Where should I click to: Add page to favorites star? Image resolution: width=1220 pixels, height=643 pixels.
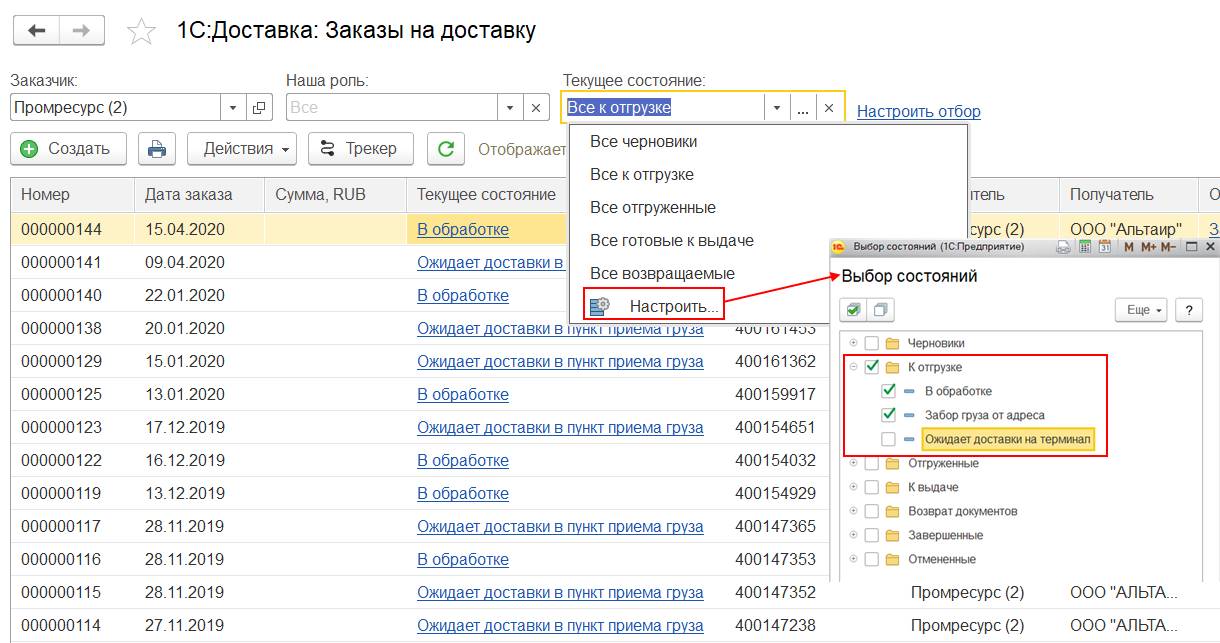pyautogui.click(x=142, y=32)
